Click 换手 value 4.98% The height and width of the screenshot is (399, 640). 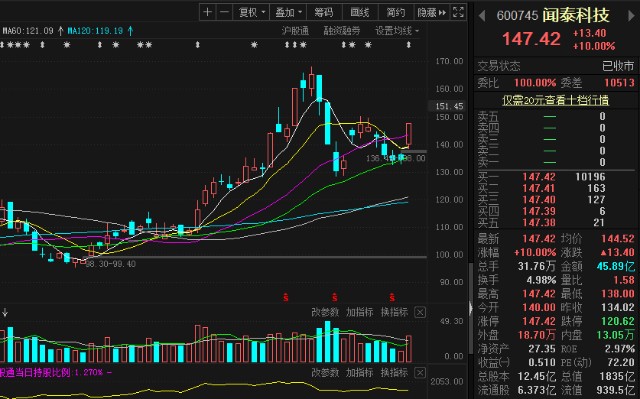pyautogui.click(x=541, y=280)
